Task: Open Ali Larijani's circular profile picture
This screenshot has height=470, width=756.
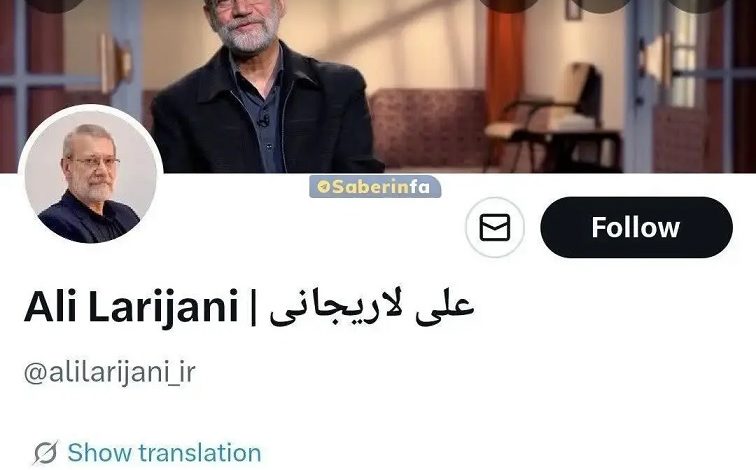Action: click(90, 176)
